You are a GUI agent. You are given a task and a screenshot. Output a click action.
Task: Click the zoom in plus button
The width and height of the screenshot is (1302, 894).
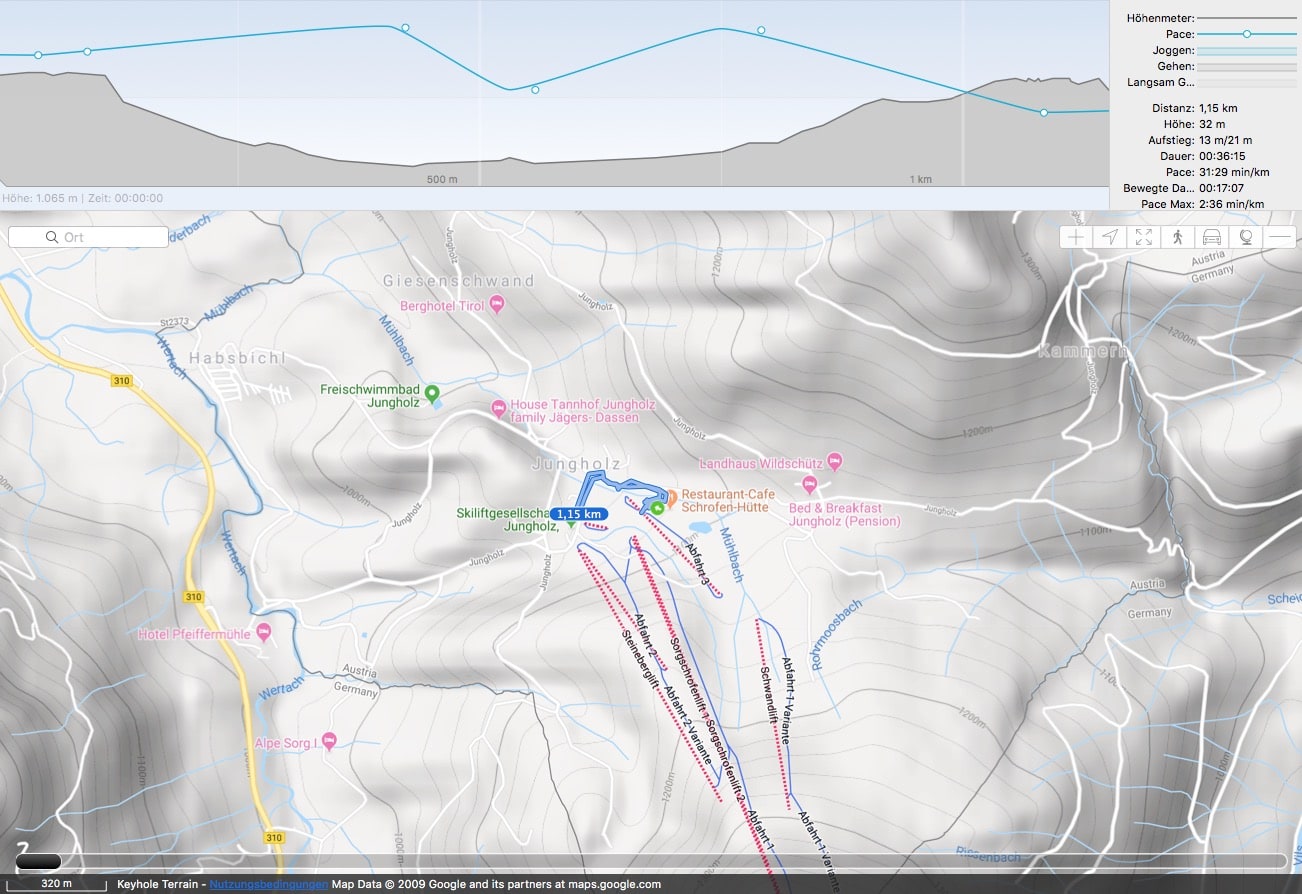click(x=1076, y=237)
